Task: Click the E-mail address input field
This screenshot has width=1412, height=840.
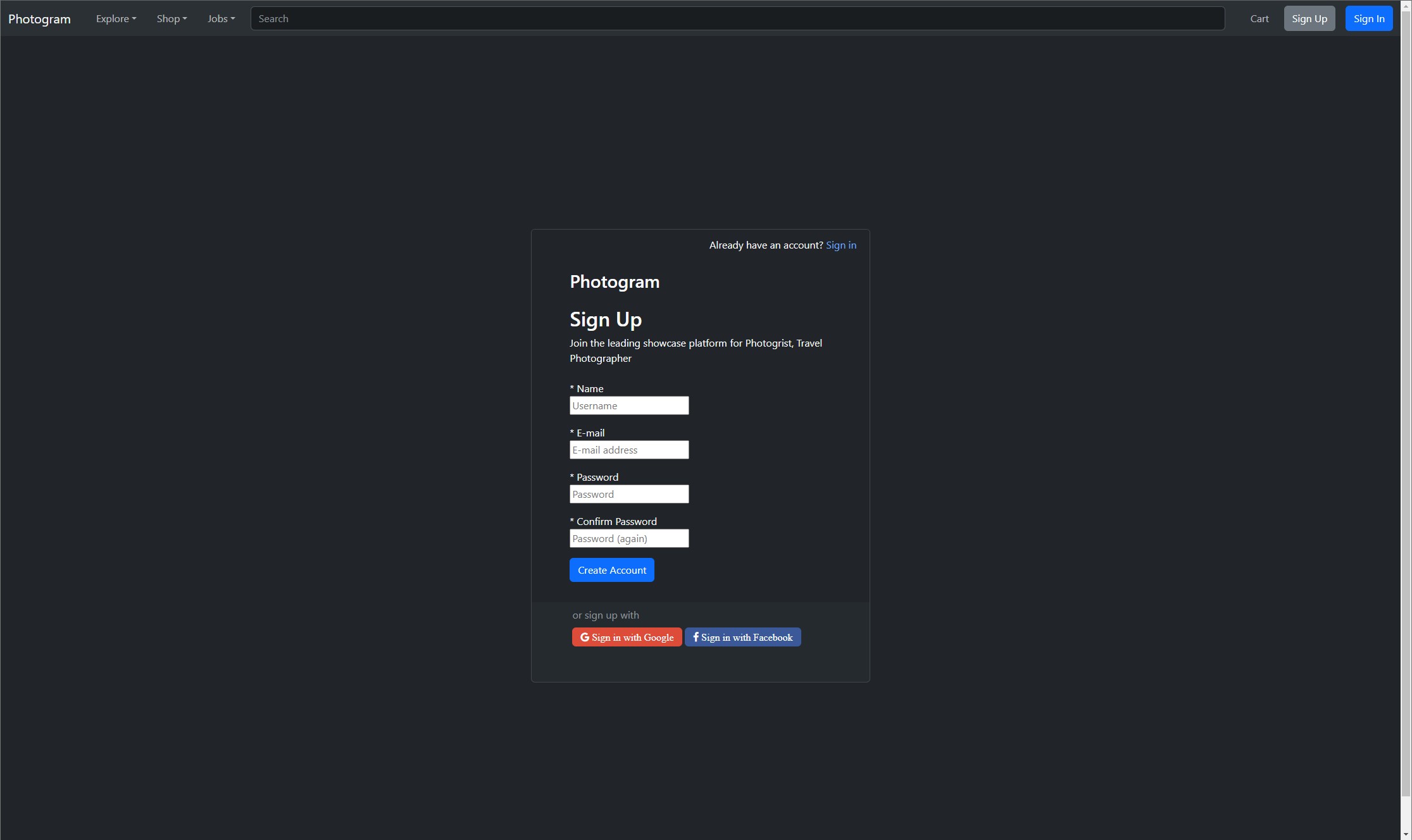Action: (x=628, y=450)
